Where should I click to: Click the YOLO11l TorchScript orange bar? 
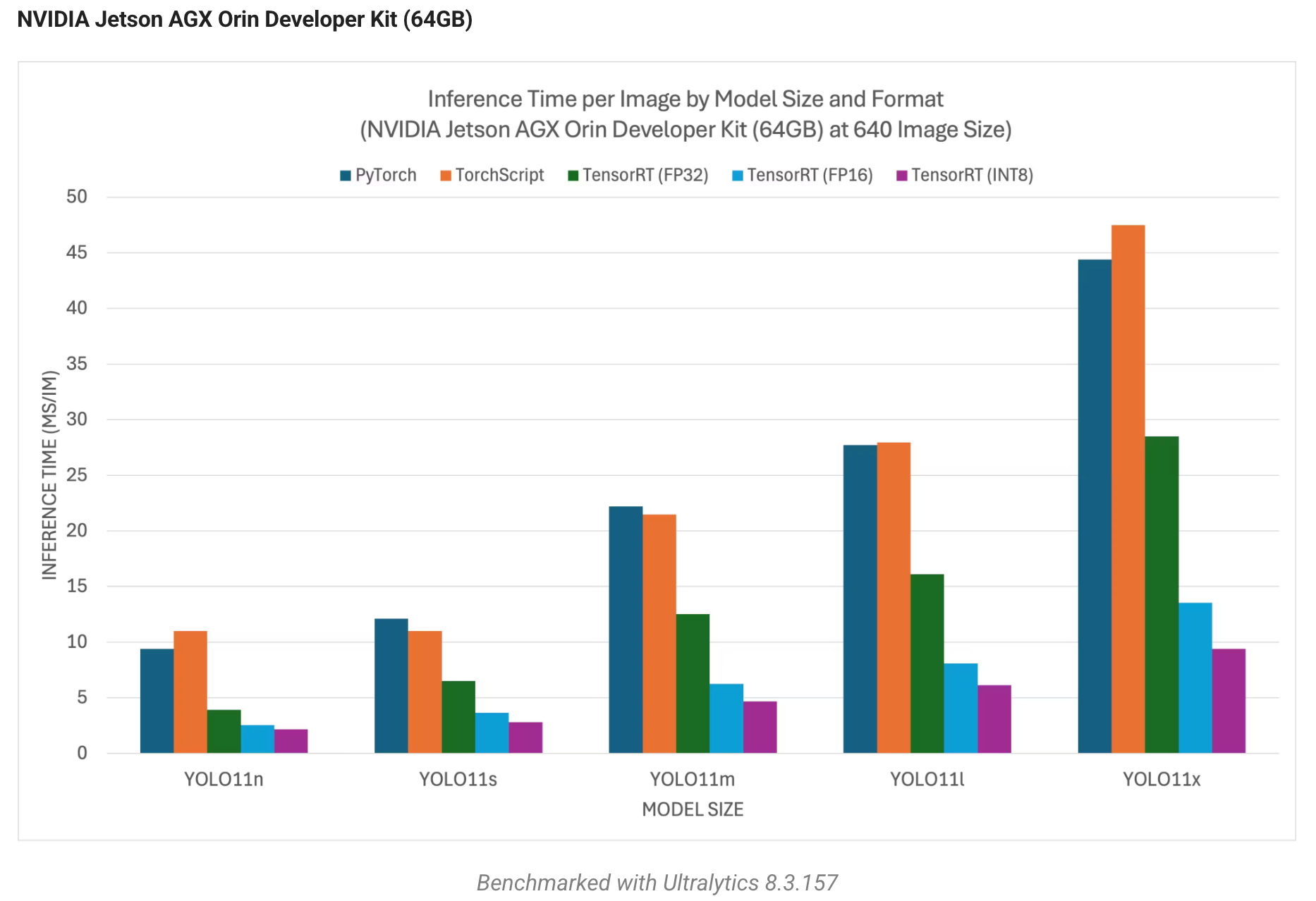894,598
